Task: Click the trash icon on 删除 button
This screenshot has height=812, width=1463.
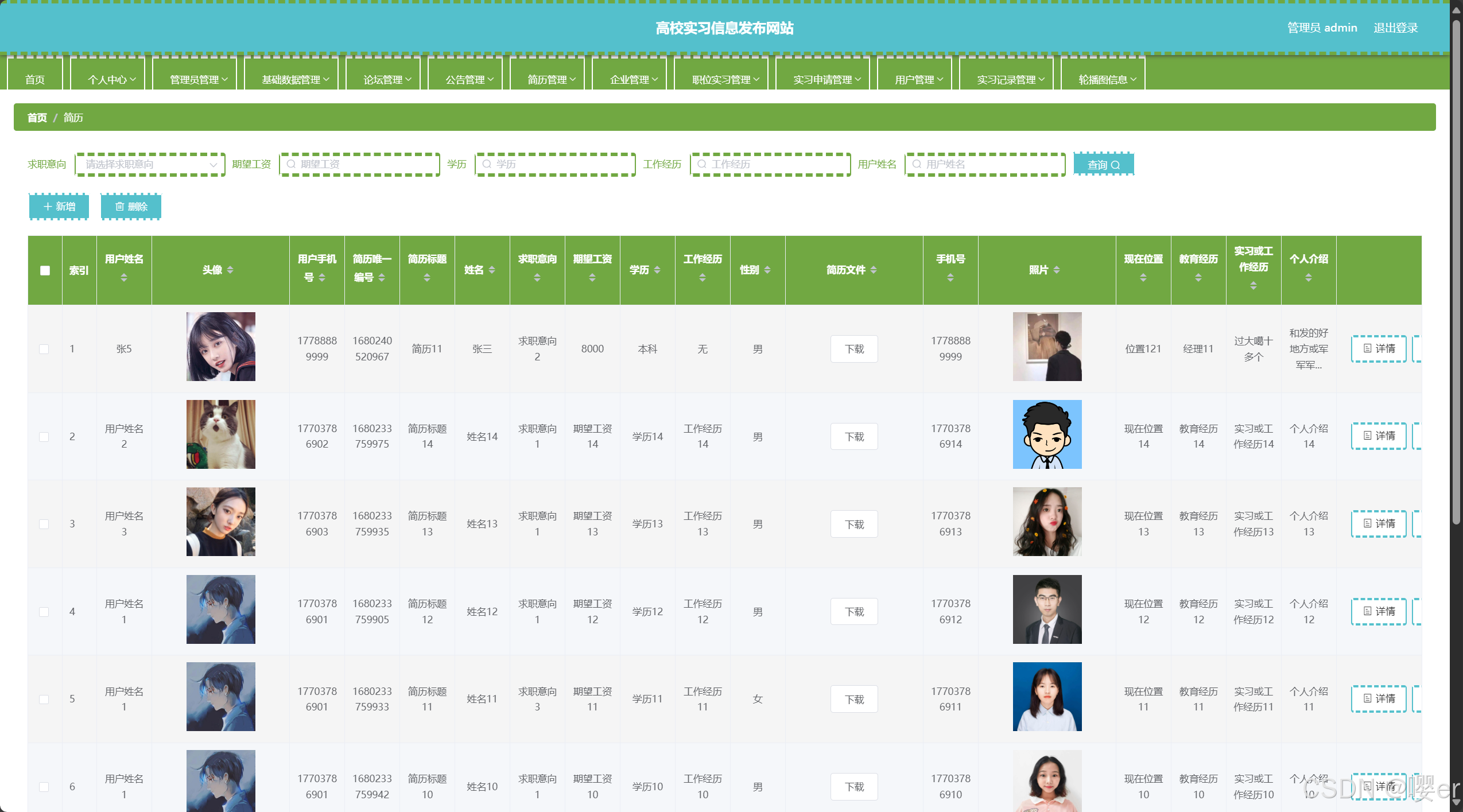Action: click(119, 207)
